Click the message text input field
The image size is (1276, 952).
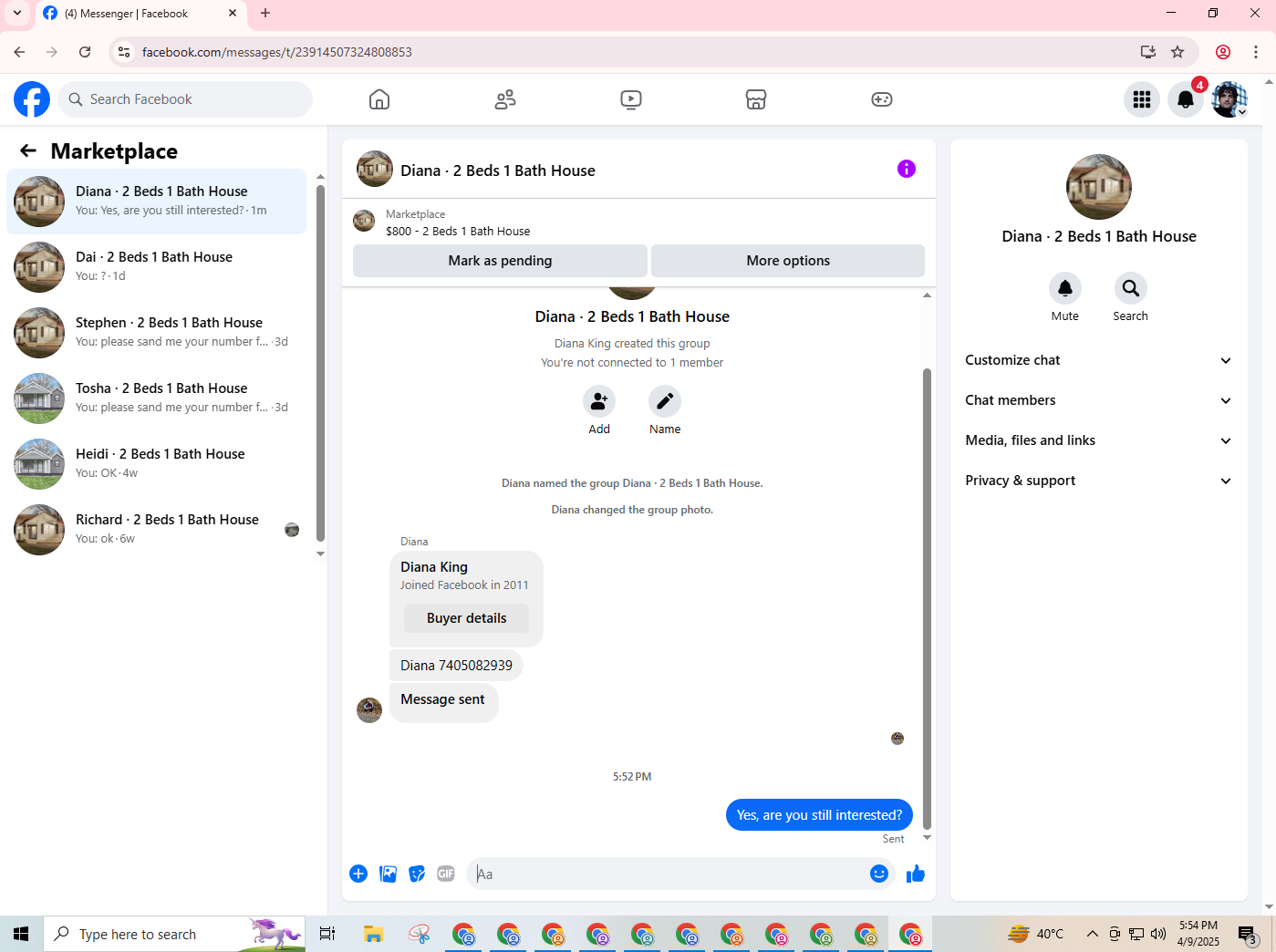(x=668, y=874)
